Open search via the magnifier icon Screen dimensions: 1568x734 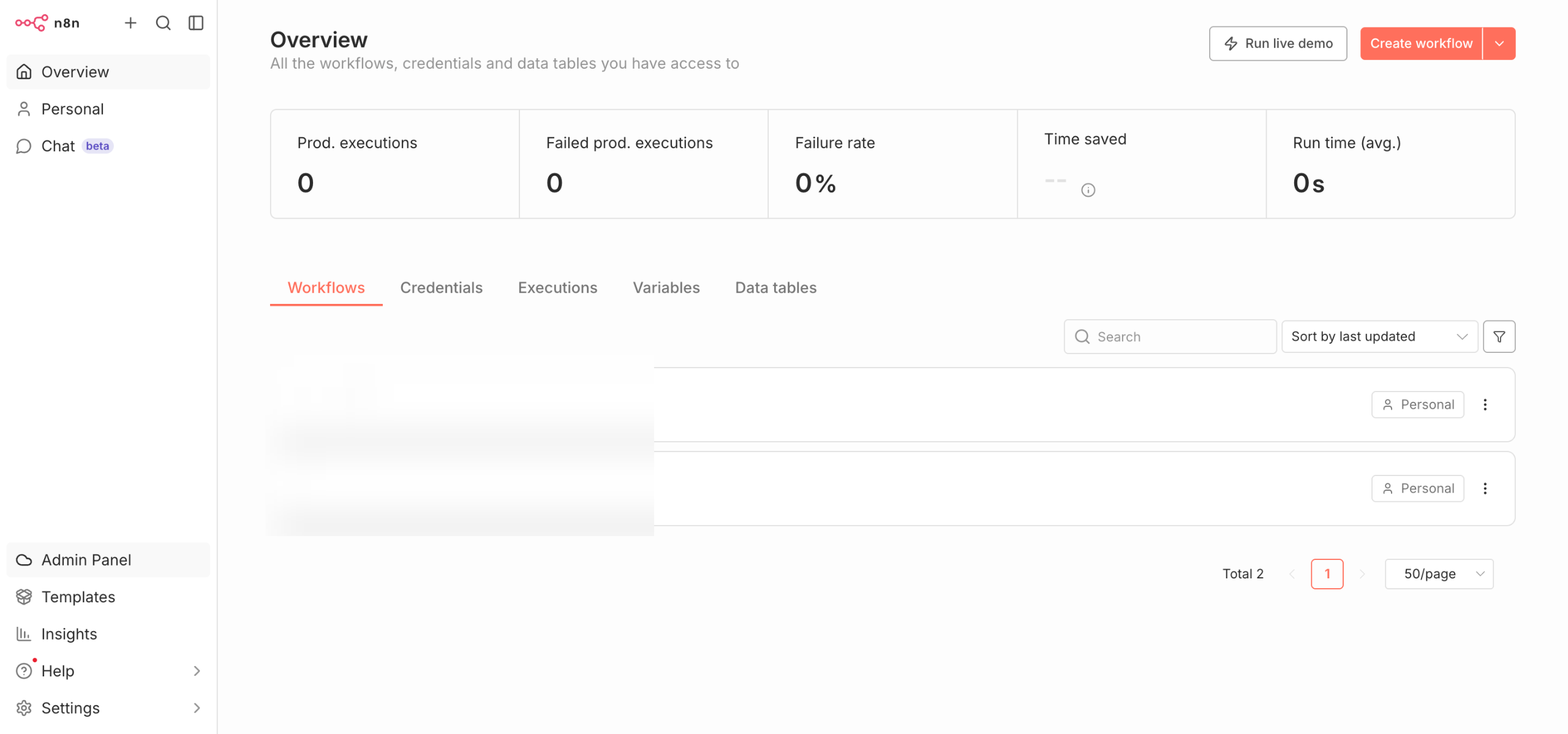pos(163,23)
